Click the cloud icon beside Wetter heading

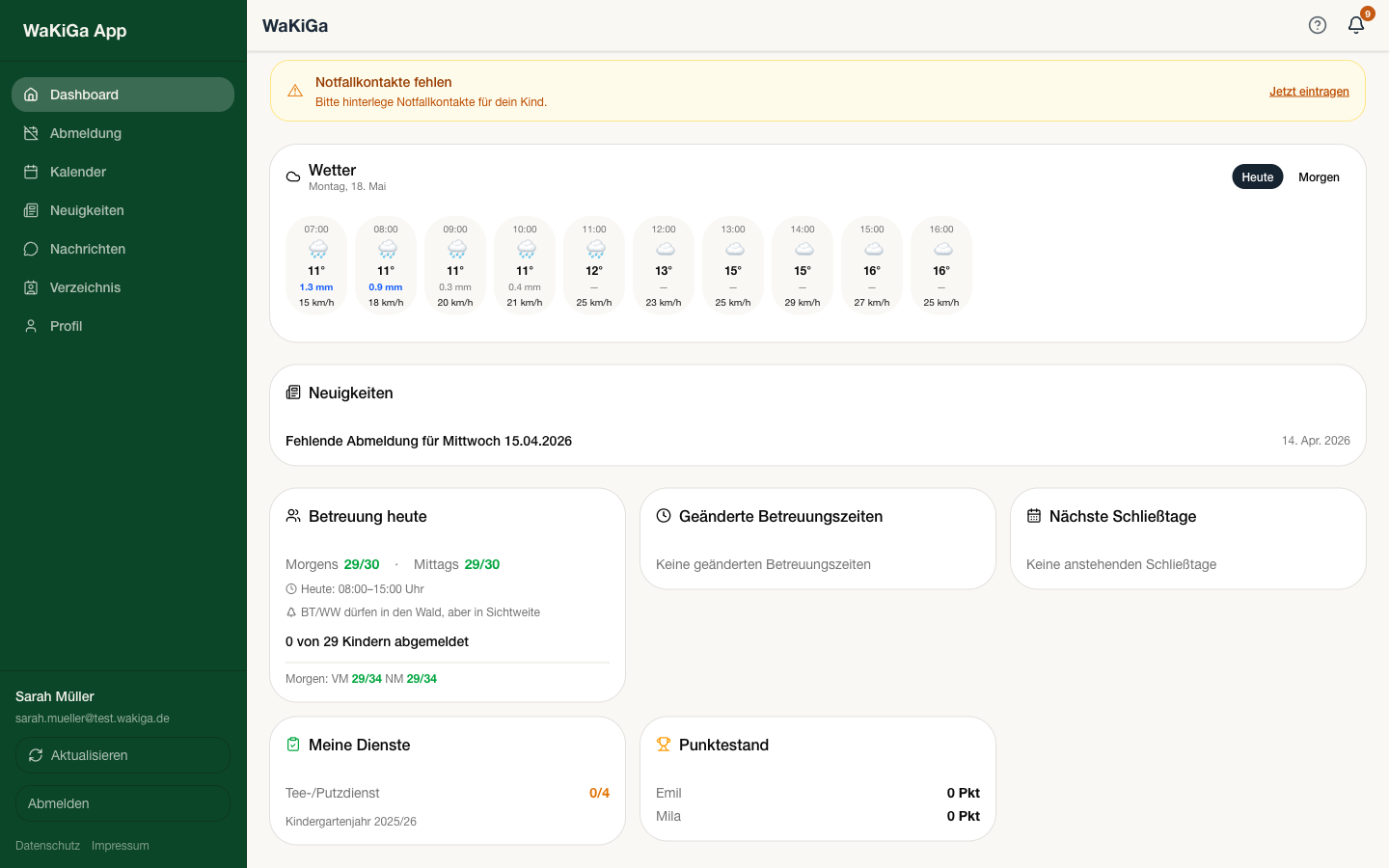point(293,176)
